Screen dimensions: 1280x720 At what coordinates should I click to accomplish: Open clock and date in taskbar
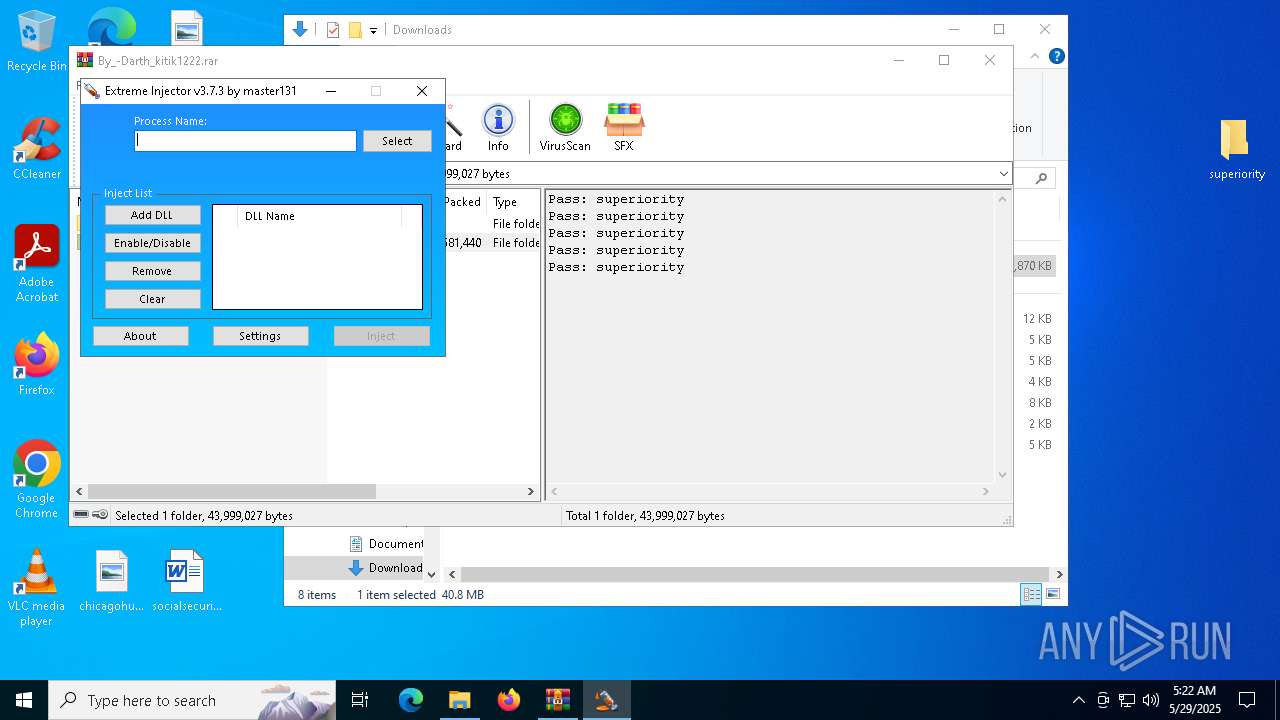coord(1194,700)
